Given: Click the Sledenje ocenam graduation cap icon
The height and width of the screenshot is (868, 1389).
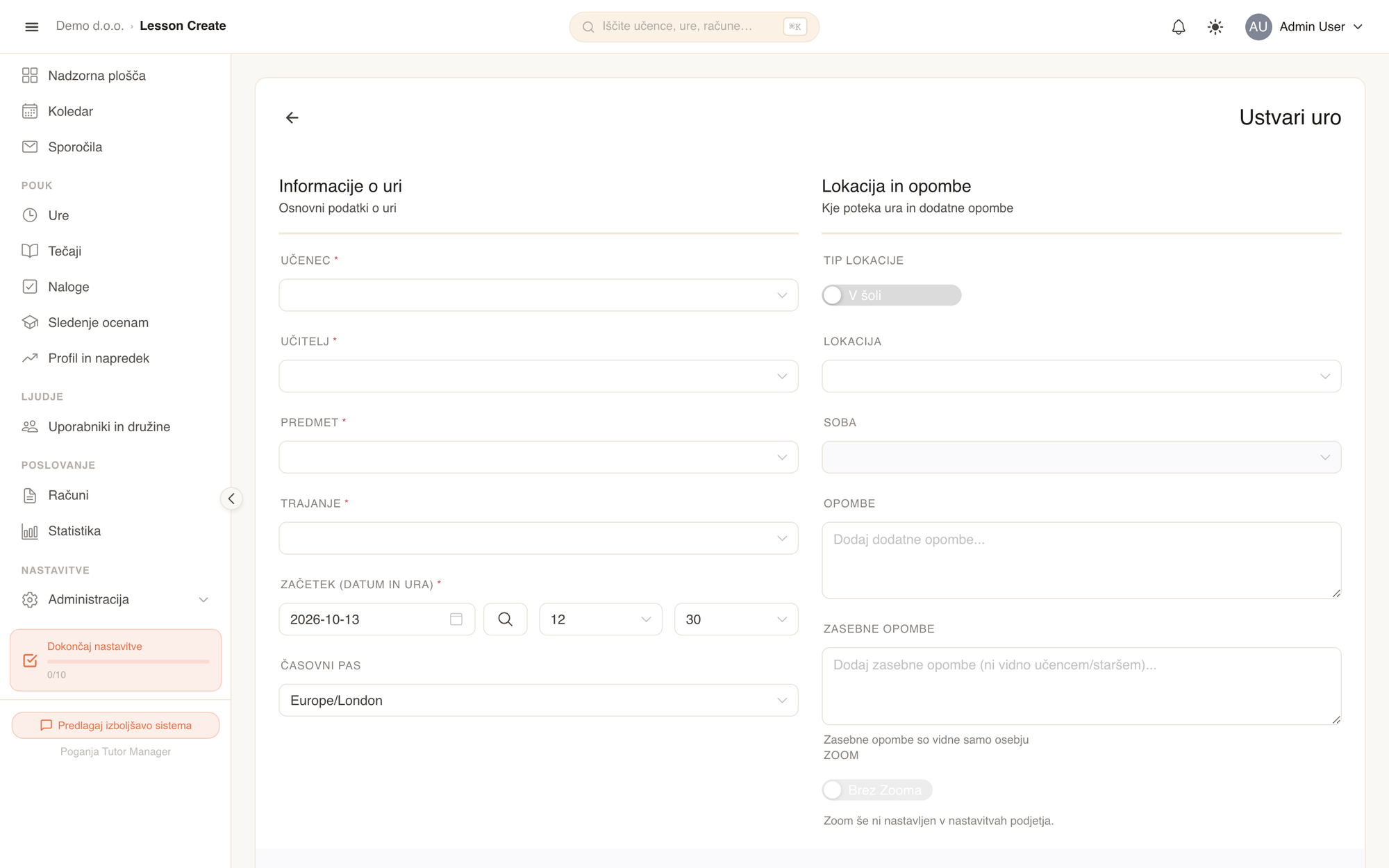Looking at the screenshot, I should tap(30, 322).
